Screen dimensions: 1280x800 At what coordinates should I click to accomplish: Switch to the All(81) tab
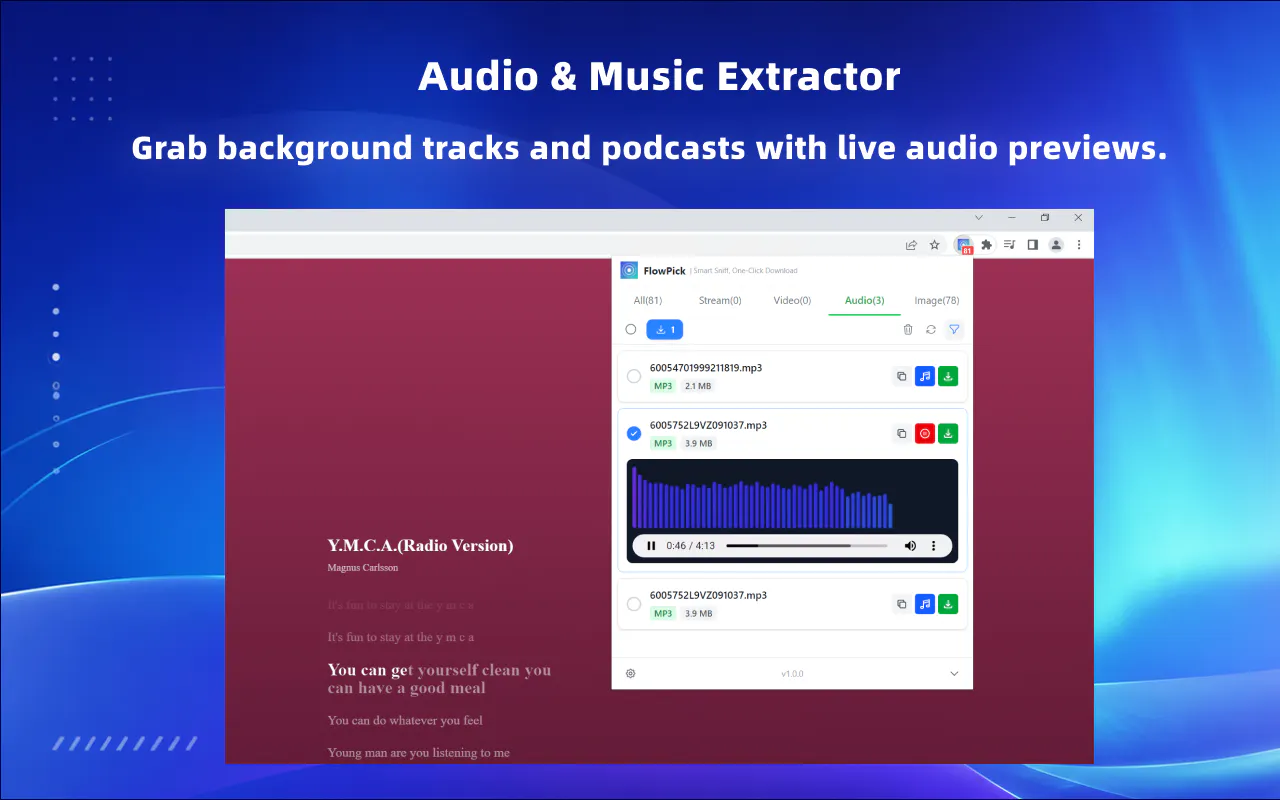(x=648, y=300)
